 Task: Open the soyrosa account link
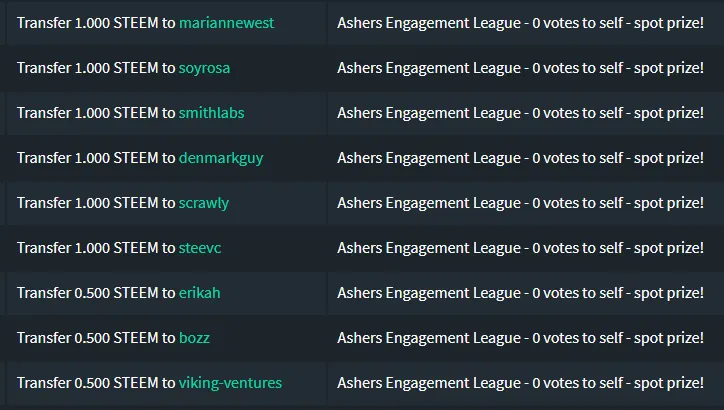click(x=204, y=68)
